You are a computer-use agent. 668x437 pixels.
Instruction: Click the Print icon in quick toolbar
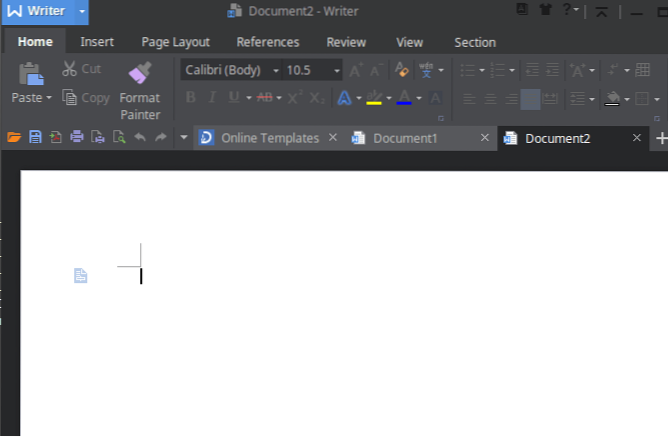point(77,138)
